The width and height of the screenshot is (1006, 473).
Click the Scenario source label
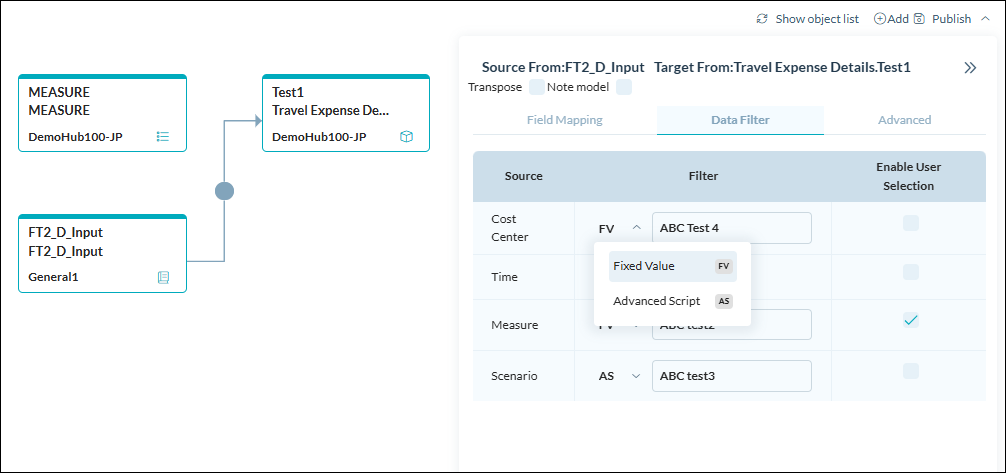[514, 376]
